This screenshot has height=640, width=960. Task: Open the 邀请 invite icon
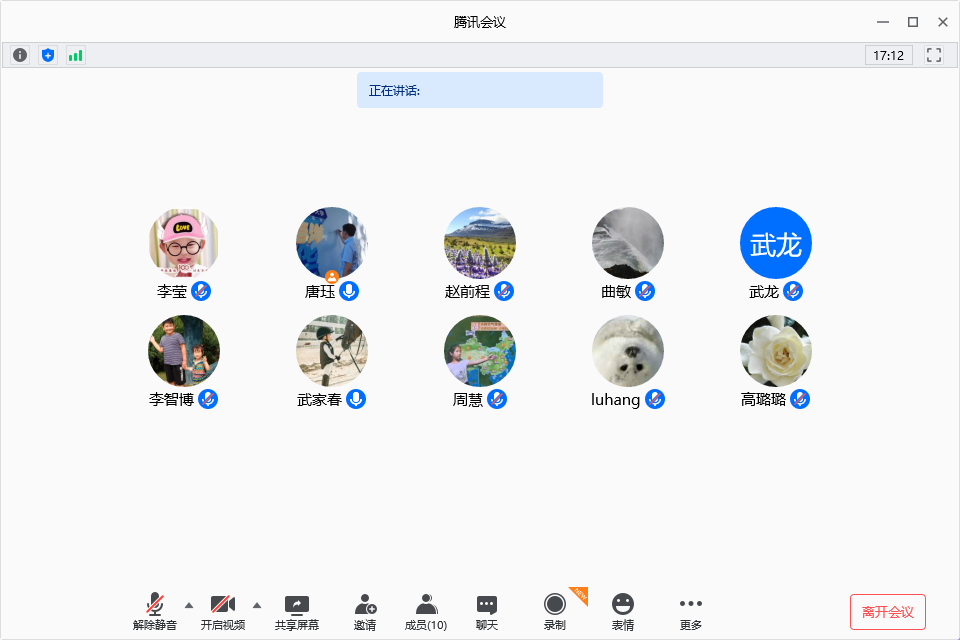tap(365, 612)
